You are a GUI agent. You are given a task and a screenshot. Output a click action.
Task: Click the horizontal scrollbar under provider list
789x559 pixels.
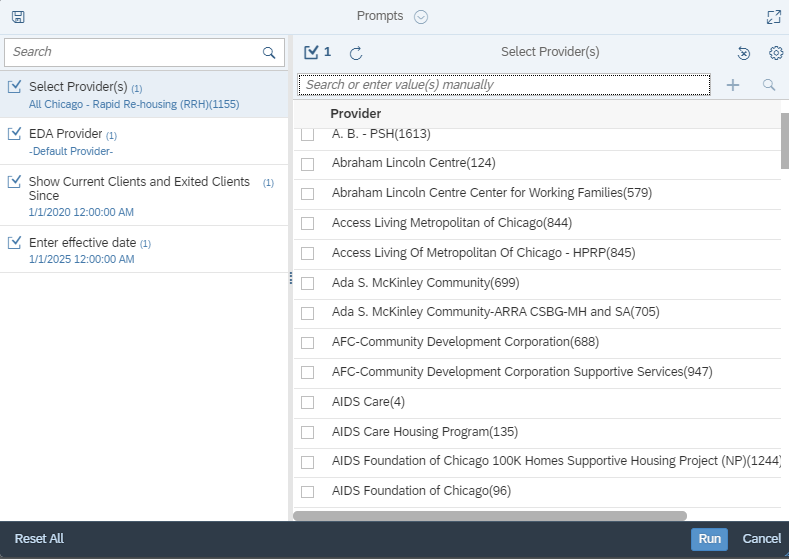[x=490, y=516]
